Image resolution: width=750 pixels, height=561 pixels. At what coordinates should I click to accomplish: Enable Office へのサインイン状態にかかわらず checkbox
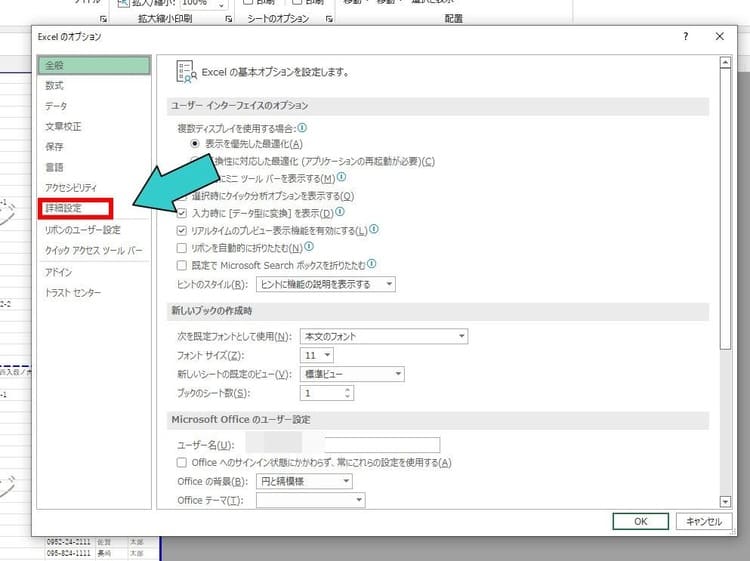point(182,462)
